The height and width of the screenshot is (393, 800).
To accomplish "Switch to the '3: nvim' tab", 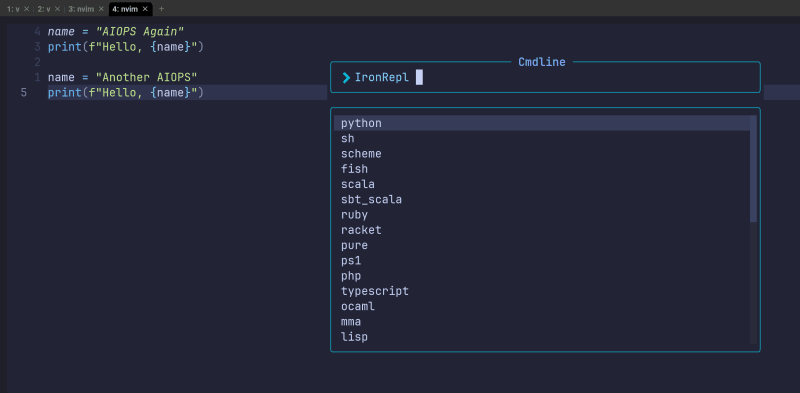I will [x=81, y=9].
